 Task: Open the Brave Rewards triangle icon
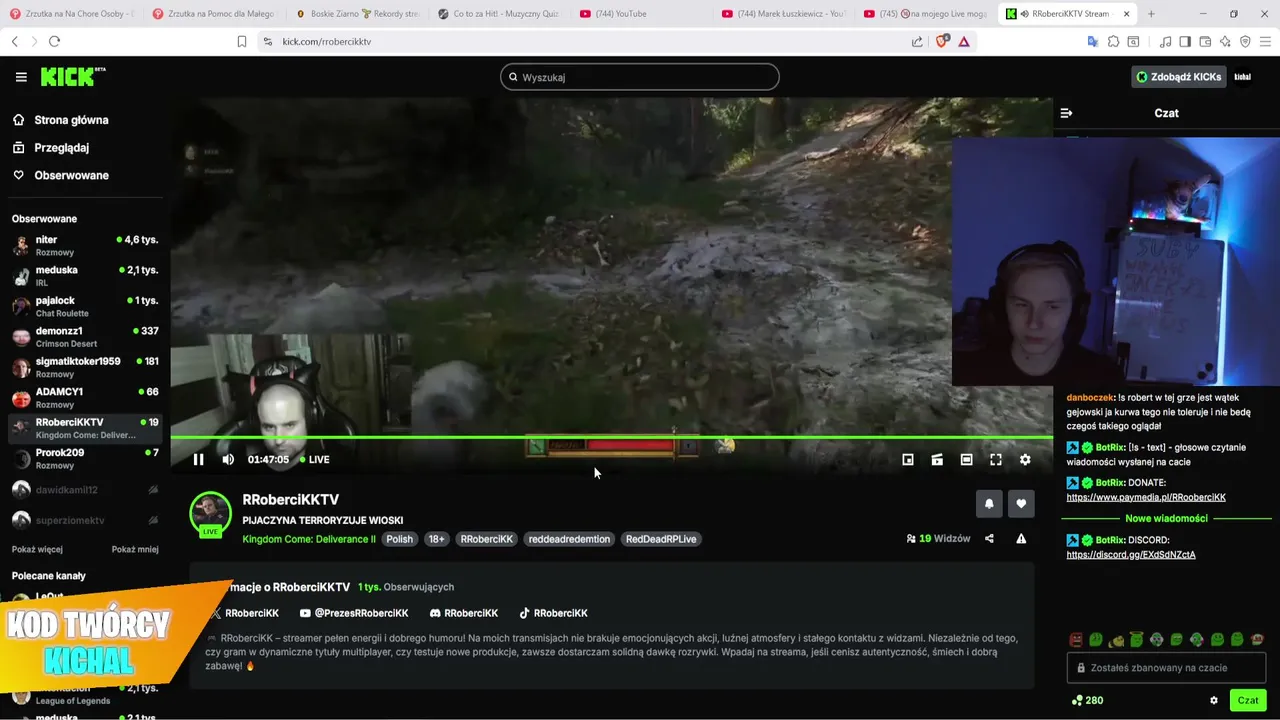point(964,41)
